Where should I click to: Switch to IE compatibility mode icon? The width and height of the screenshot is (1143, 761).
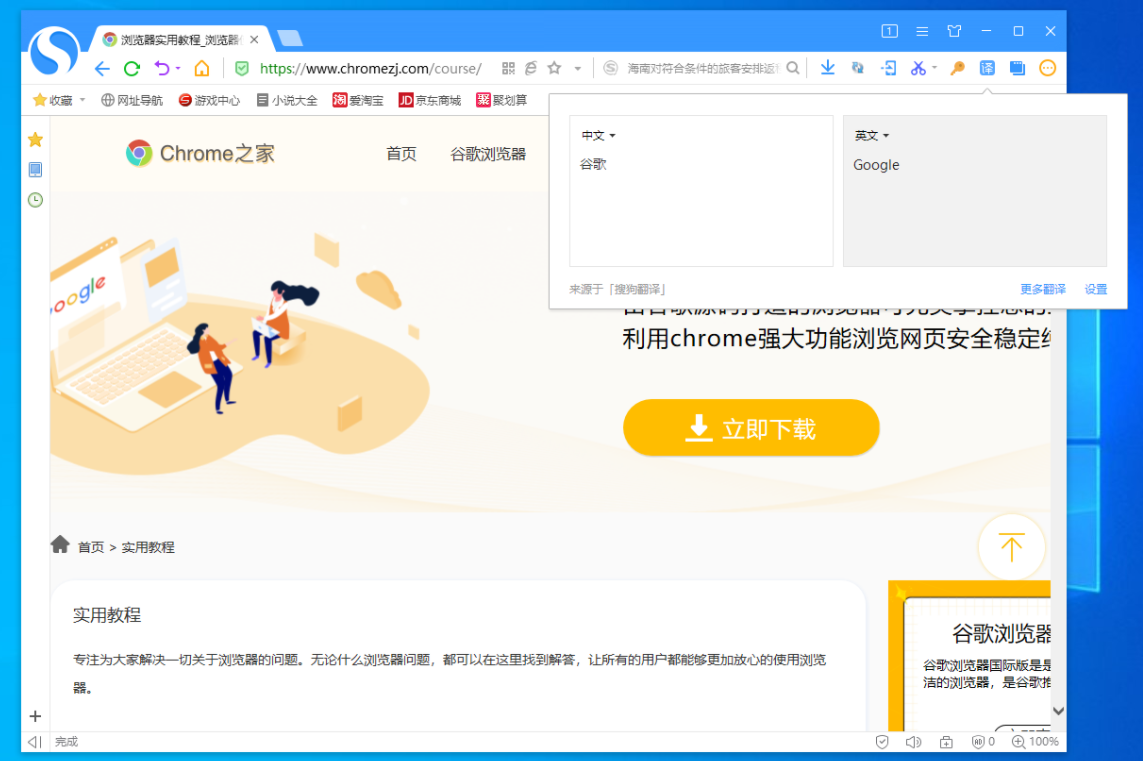531,69
